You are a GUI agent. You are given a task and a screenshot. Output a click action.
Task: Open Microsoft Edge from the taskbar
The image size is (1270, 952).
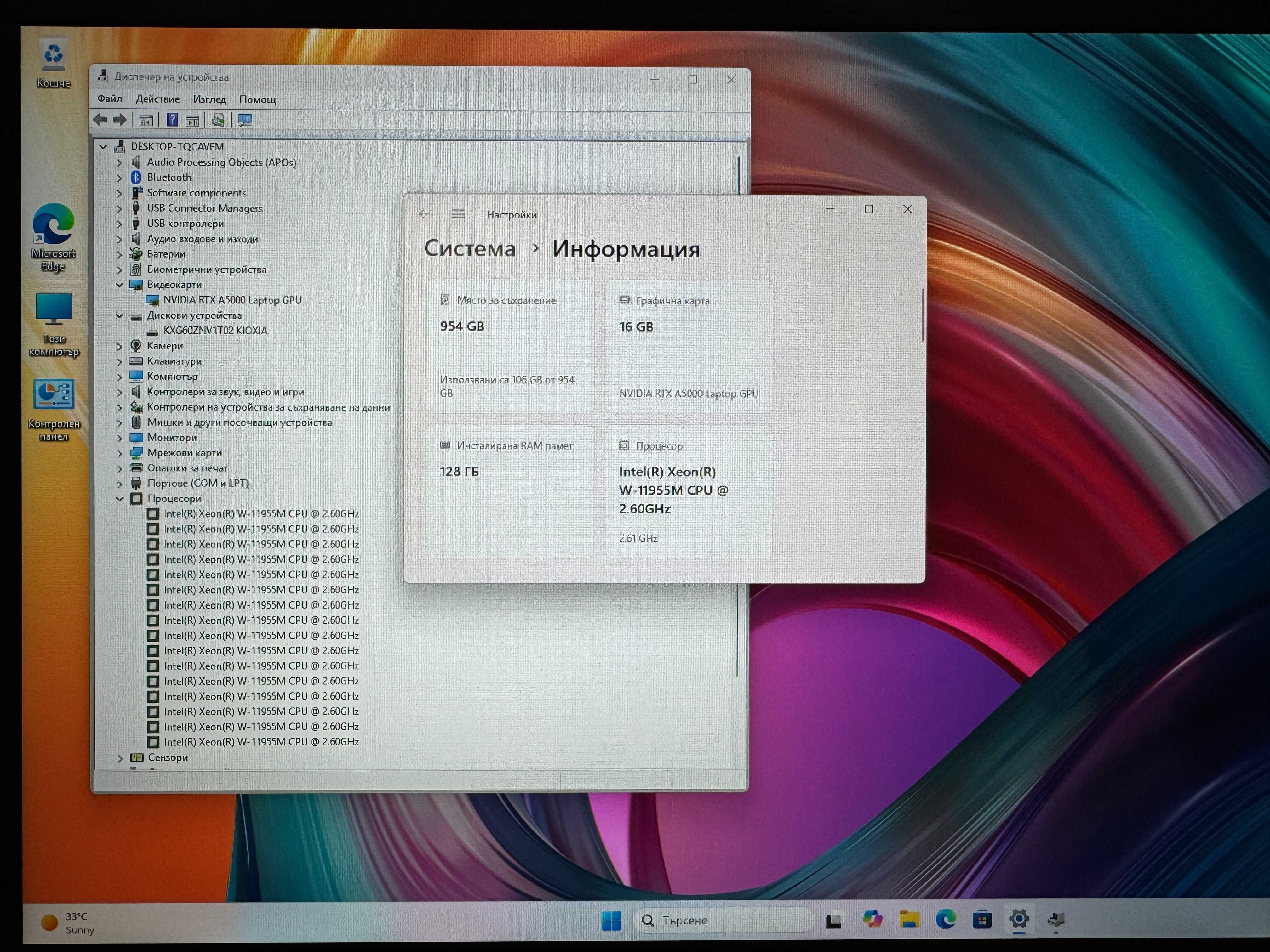click(946, 920)
